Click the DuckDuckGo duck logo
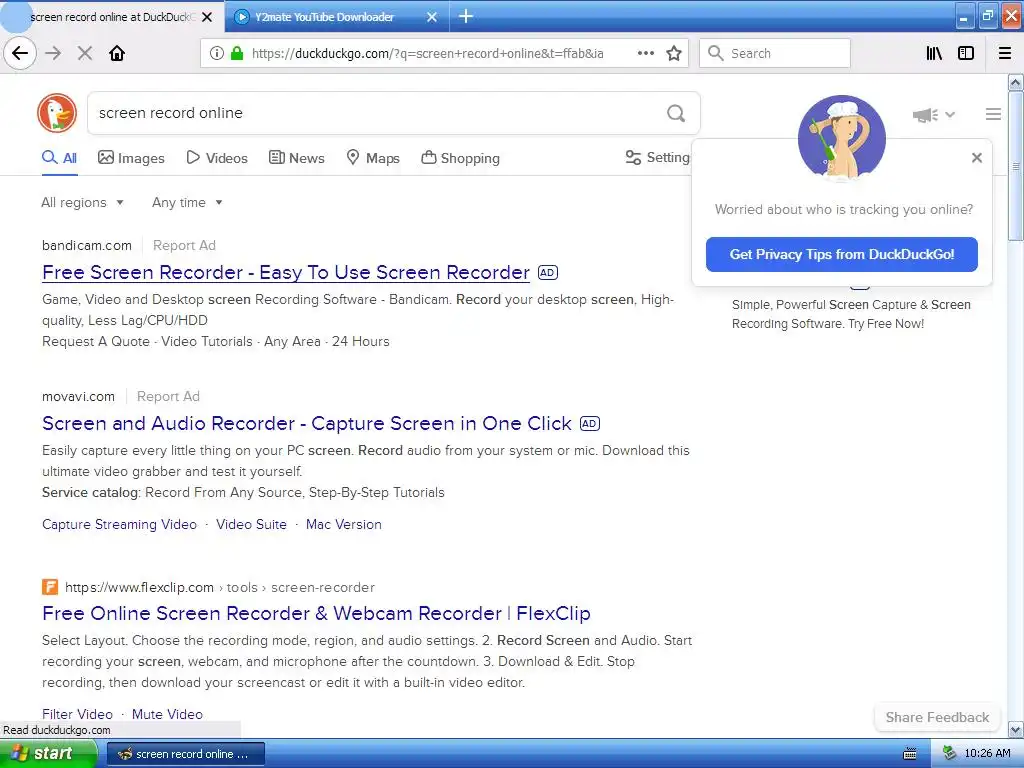Screen dimensions: 1024x768 [57, 113]
